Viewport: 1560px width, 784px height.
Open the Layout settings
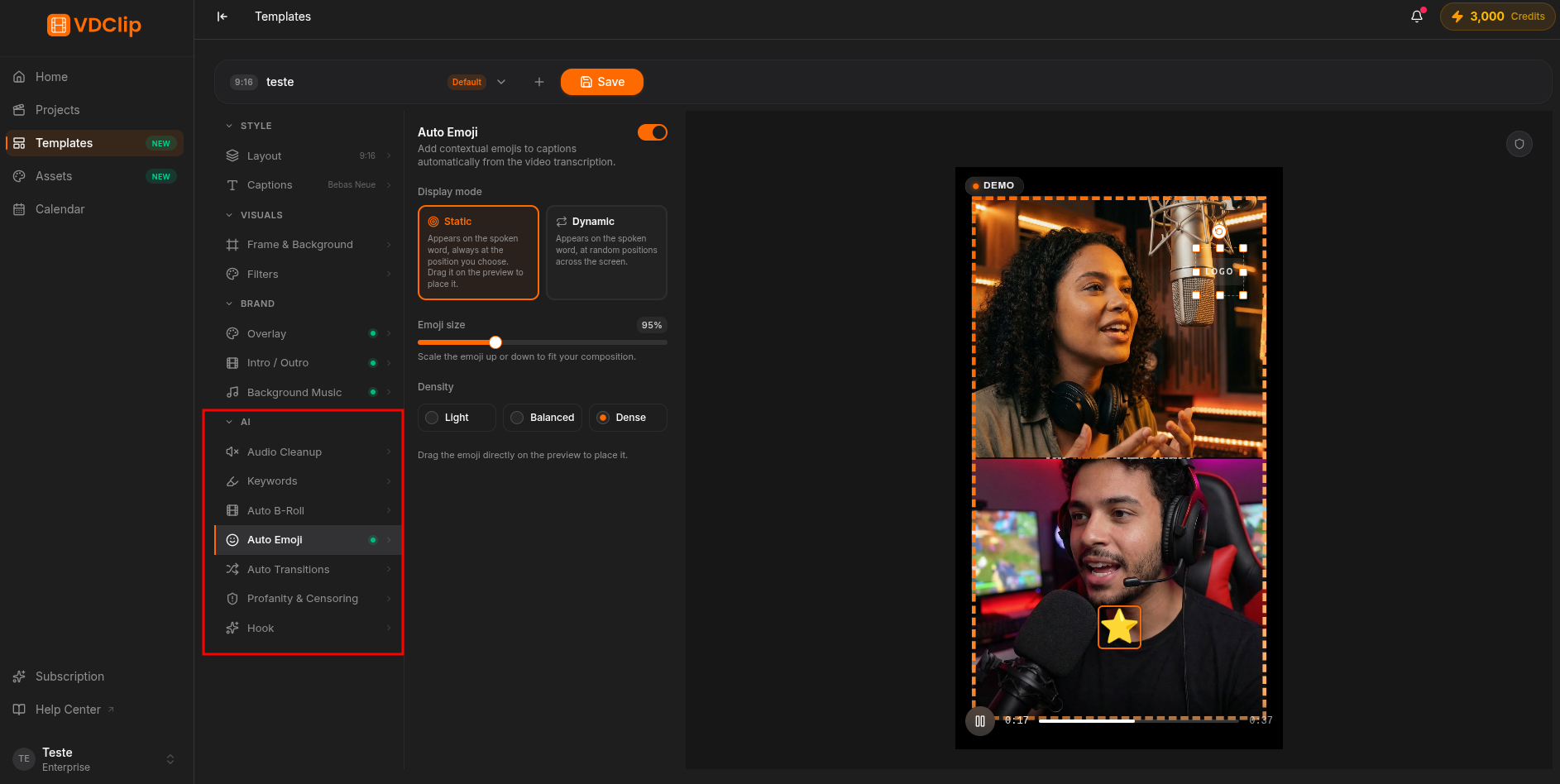pyautogui.click(x=308, y=155)
